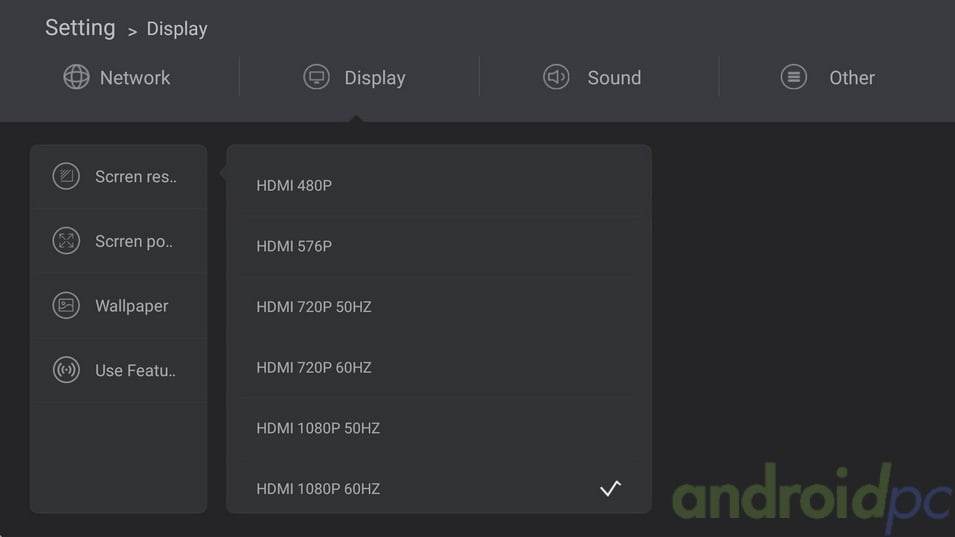Screen dimensions: 955x537
Task: Click the Other menu-lines icon
Action: click(x=794, y=77)
